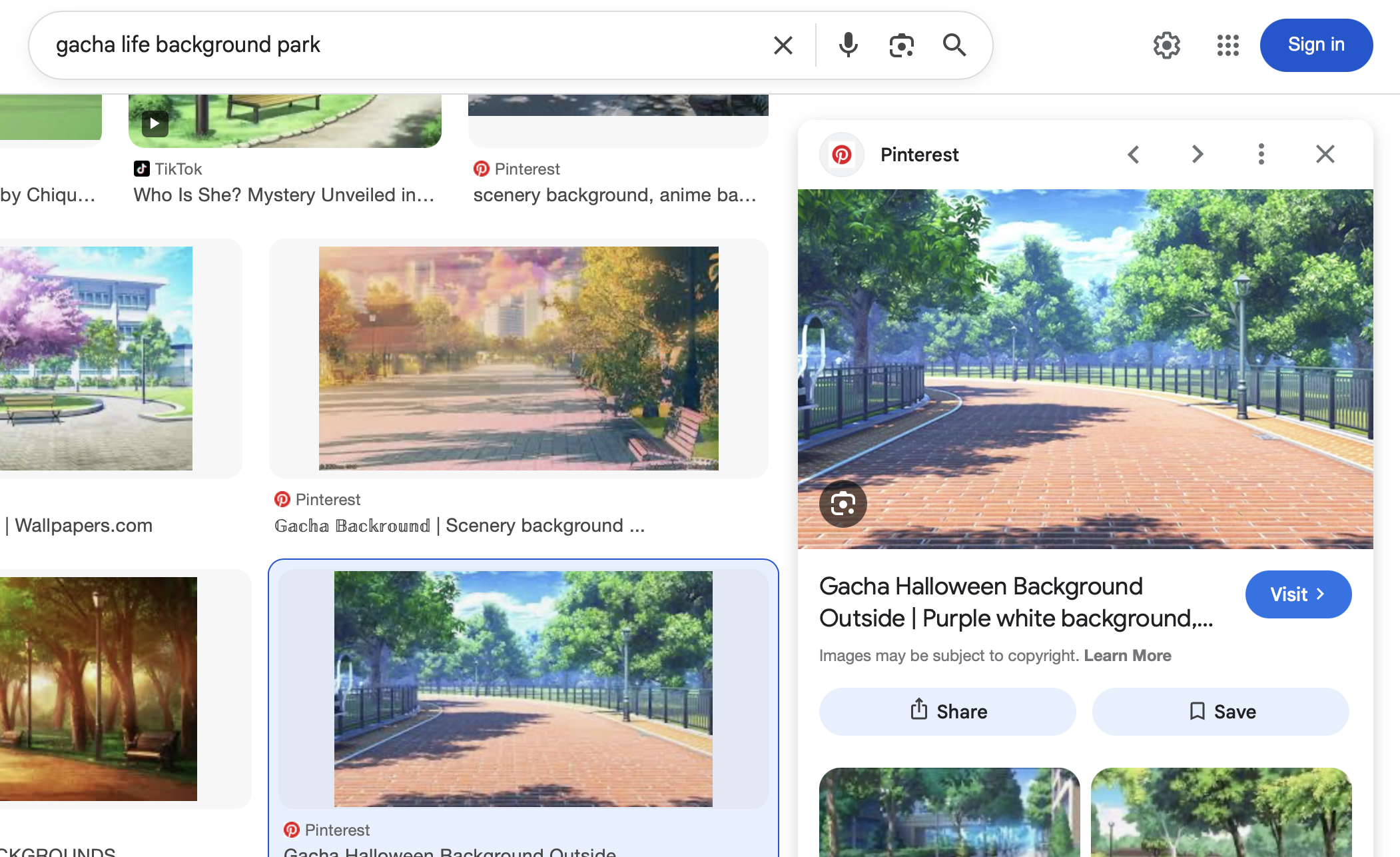This screenshot has width=1400, height=857.
Task: Clear the search box text
Action: 783,45
